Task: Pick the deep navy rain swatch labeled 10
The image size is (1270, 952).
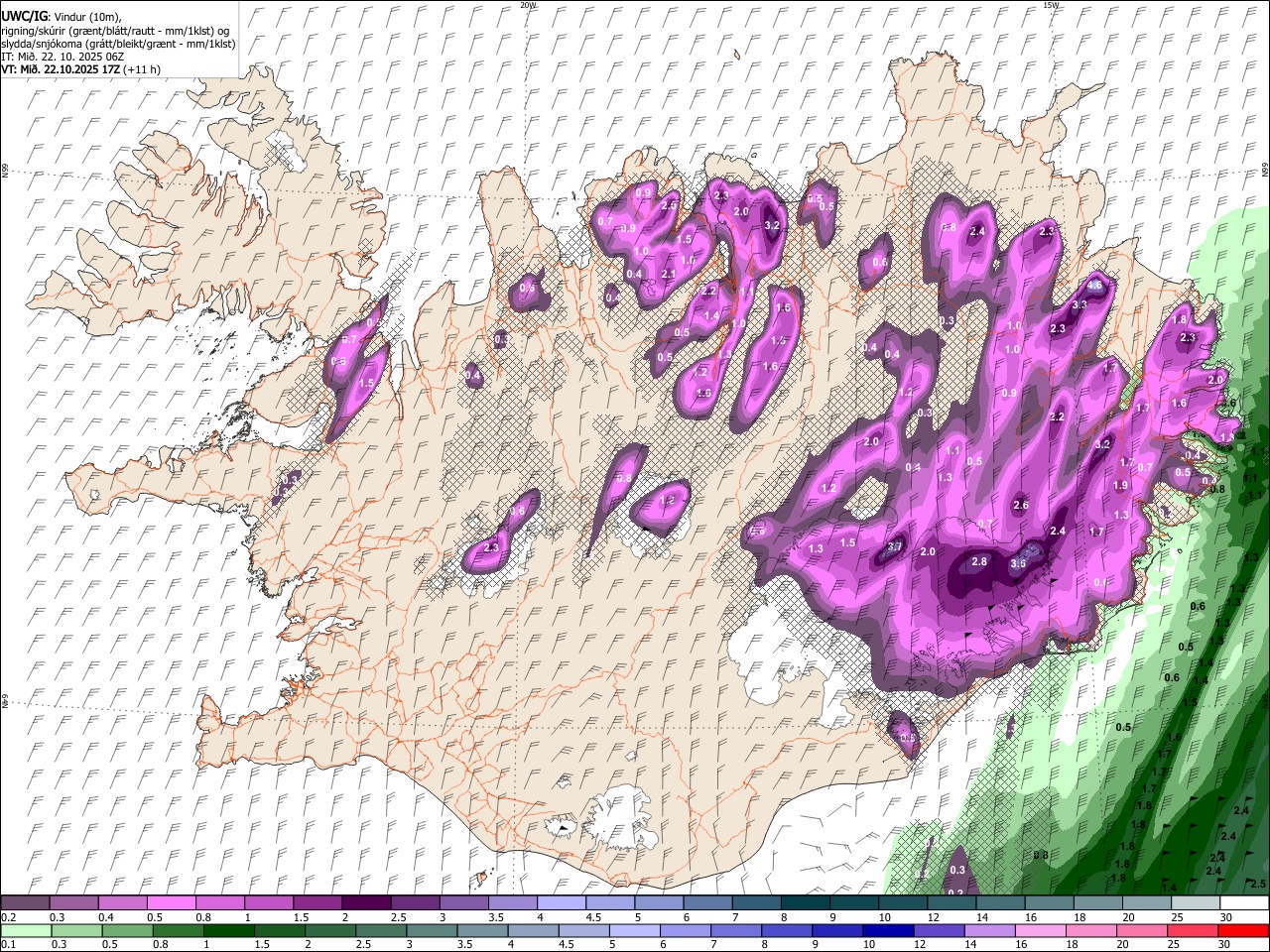Action: click(888, 931)
